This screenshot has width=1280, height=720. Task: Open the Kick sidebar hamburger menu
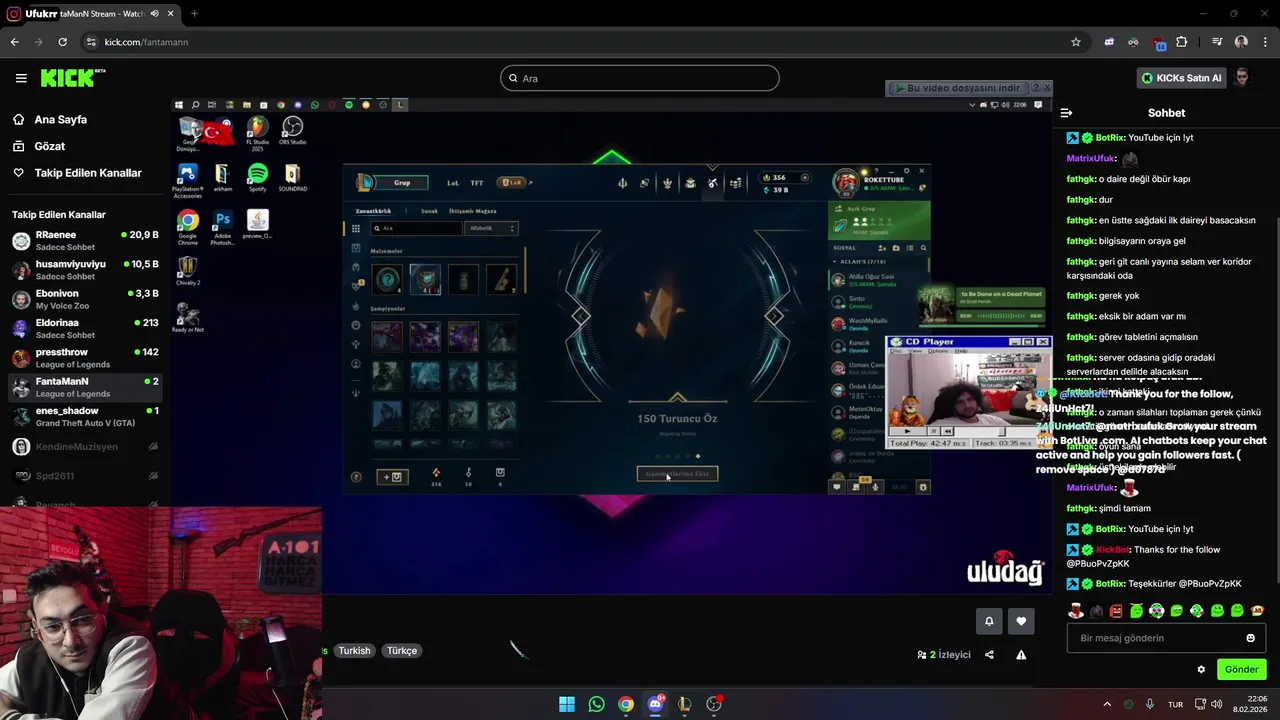(21, 78)
